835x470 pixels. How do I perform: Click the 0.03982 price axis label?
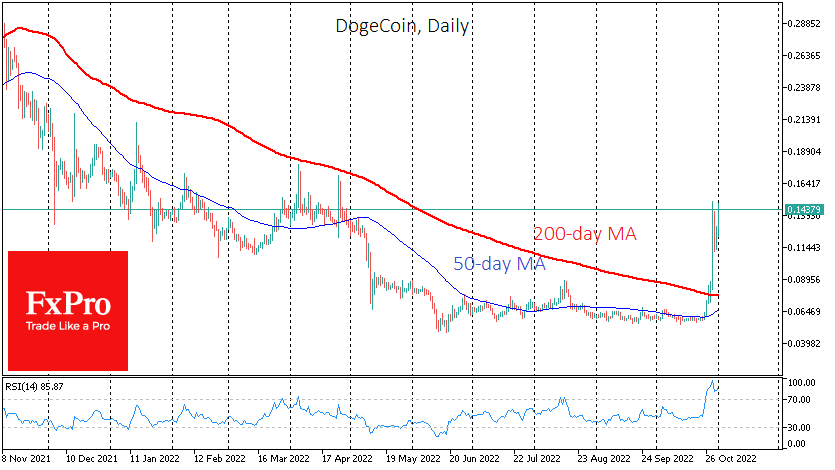[806, 344]
